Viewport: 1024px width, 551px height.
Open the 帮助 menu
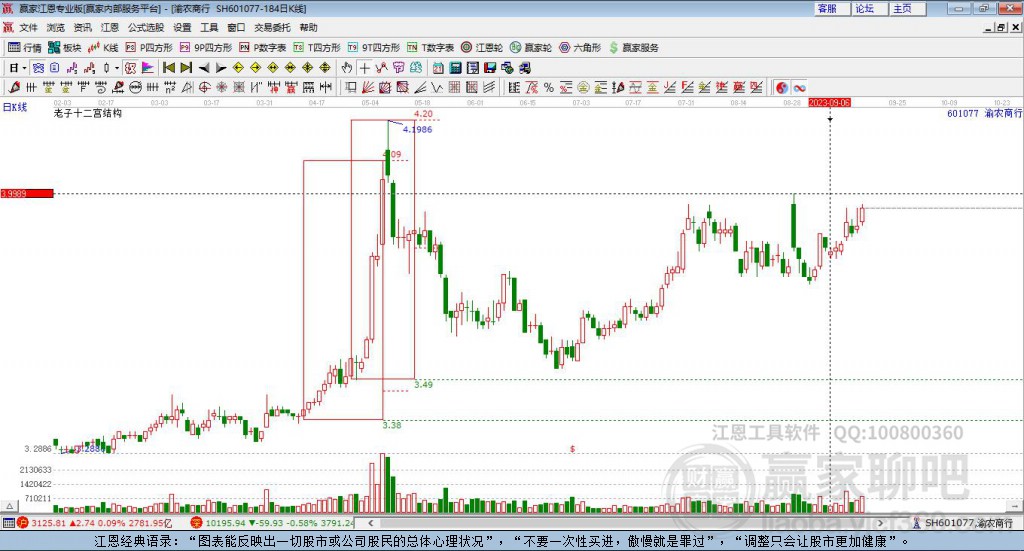(x=308, y=27)
